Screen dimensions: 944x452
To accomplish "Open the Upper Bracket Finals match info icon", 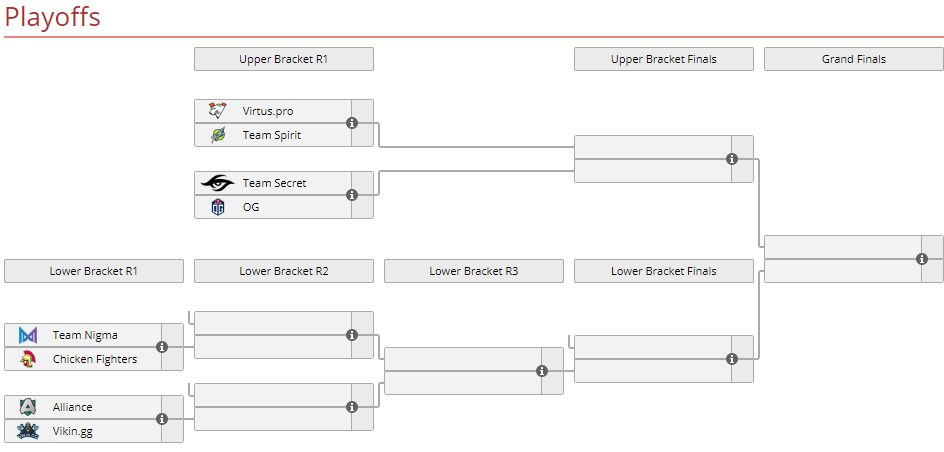I will [x=732, y=159].
